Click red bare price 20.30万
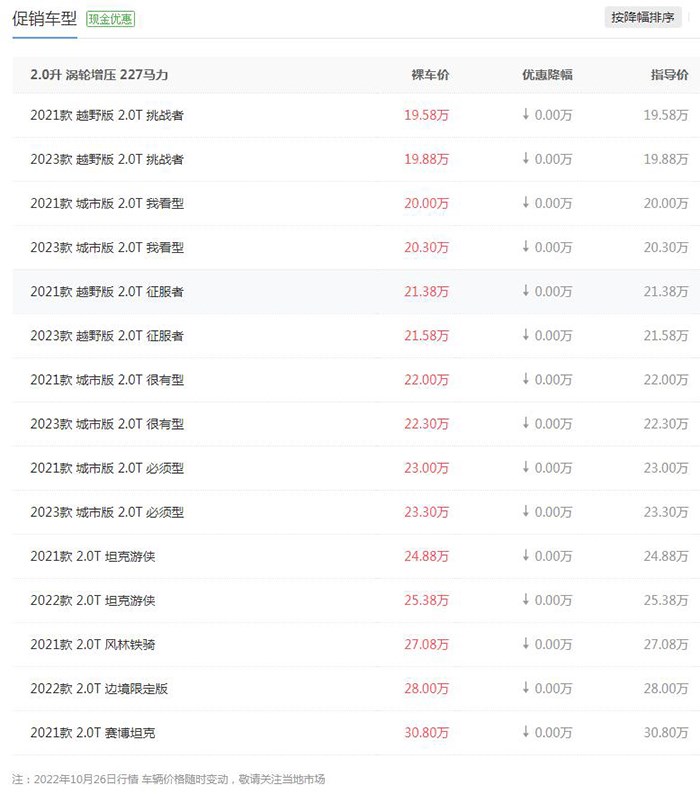Image resolution: width=700 pixels, height=794 pixels. tap(426, 248)
